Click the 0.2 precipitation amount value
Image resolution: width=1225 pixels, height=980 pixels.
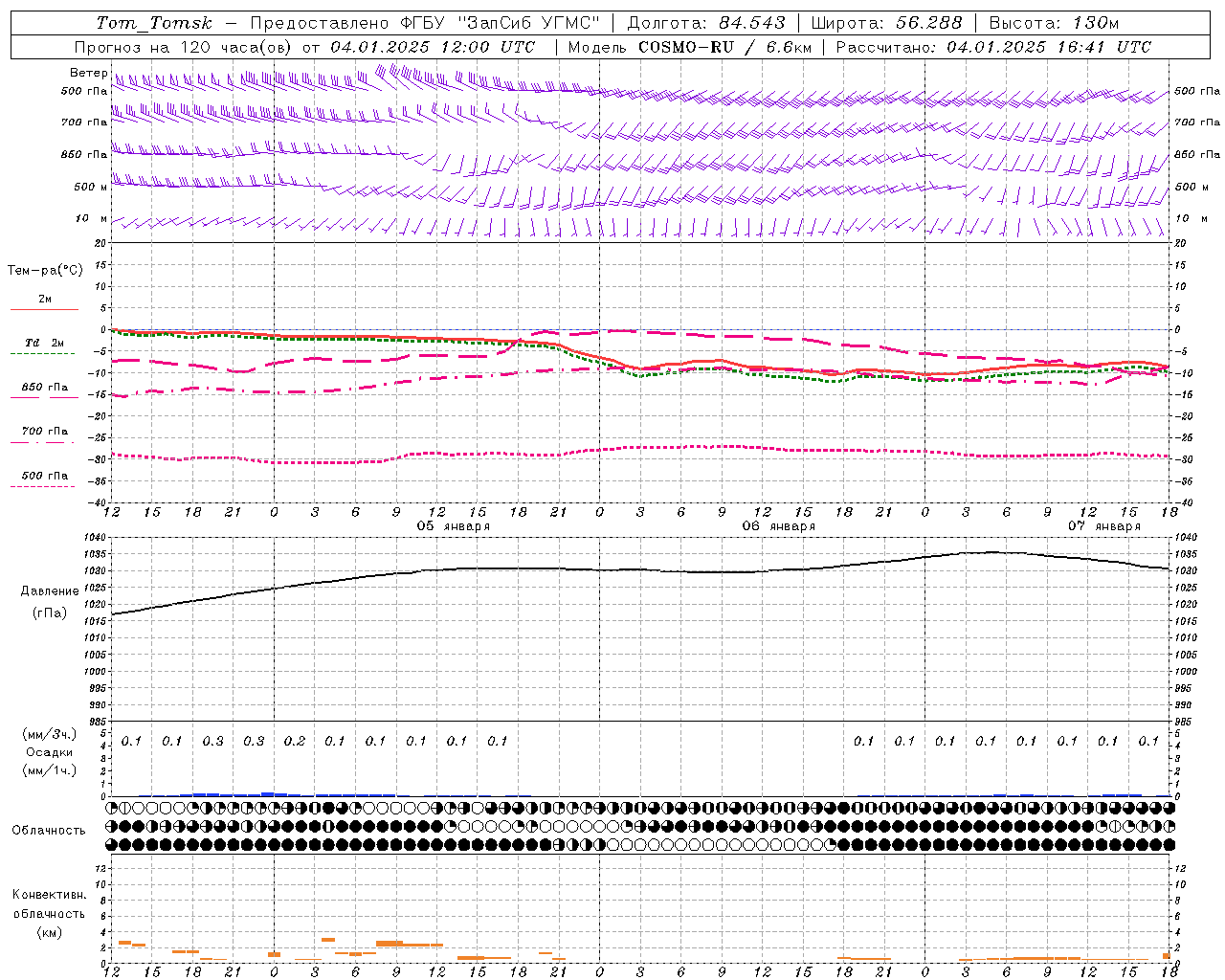[294, 741]
